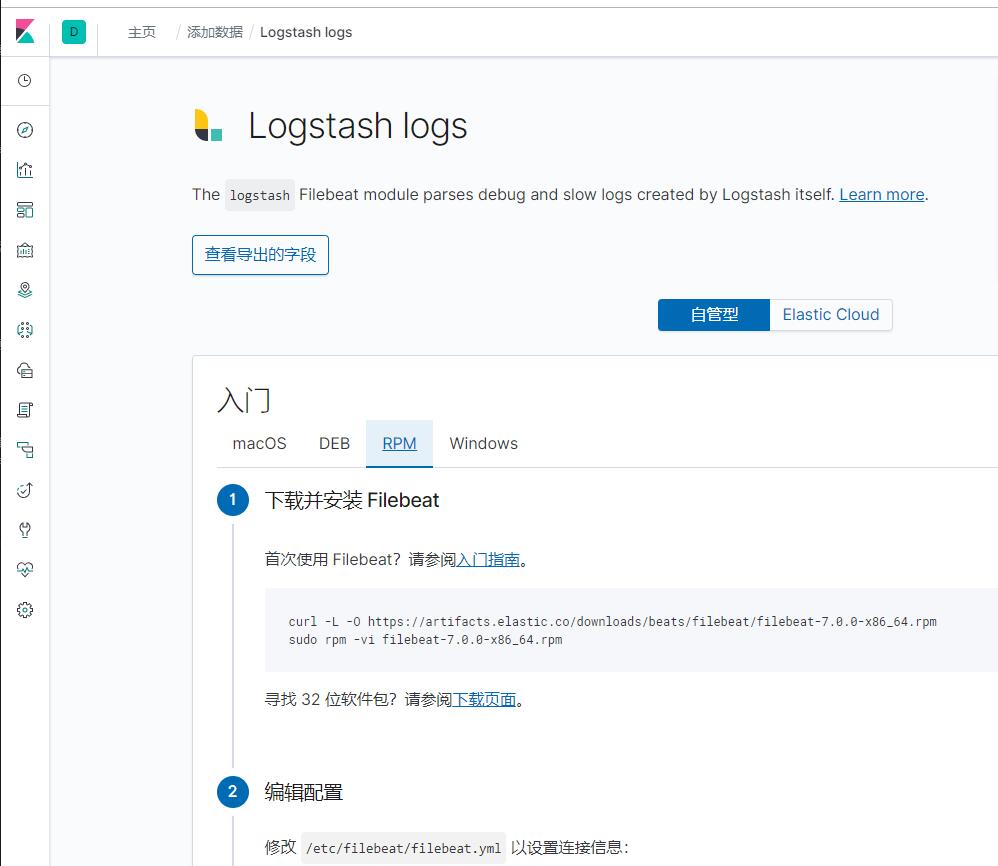This screenshot has height=866, width=998.
Task: Click the inline logstash code tag
Action: point(260,195)
